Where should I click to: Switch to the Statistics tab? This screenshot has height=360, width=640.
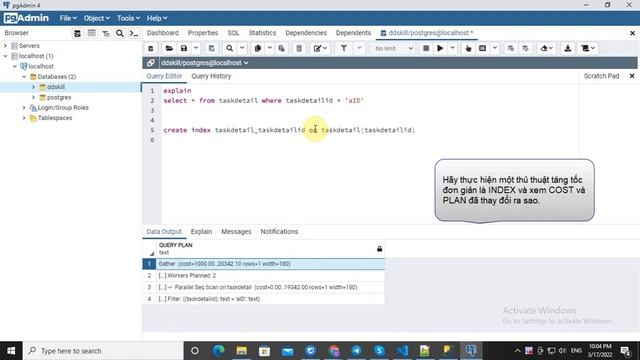click(x=262, y=33)
